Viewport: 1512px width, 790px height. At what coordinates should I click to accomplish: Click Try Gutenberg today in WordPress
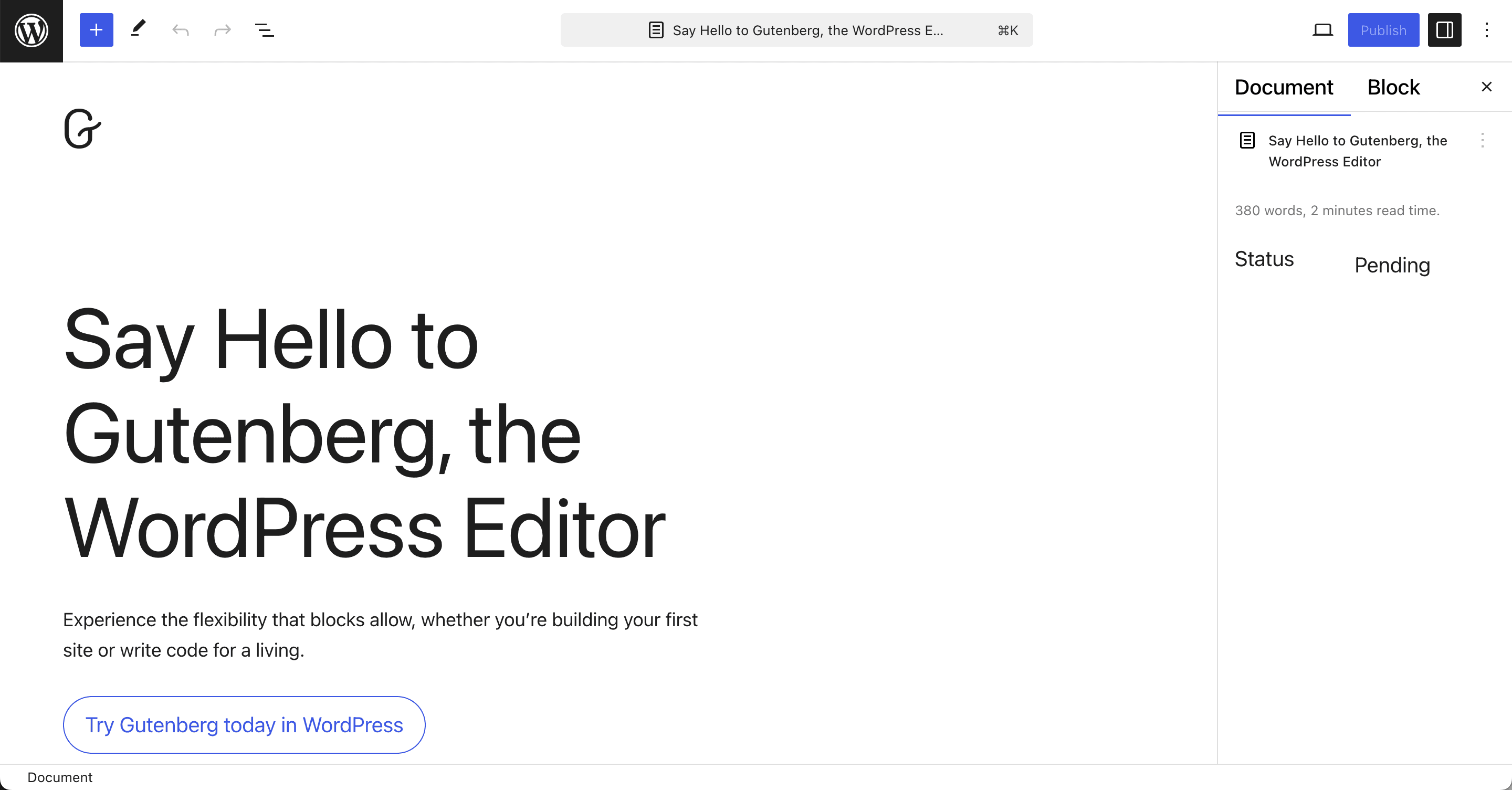tap(244, 725)
